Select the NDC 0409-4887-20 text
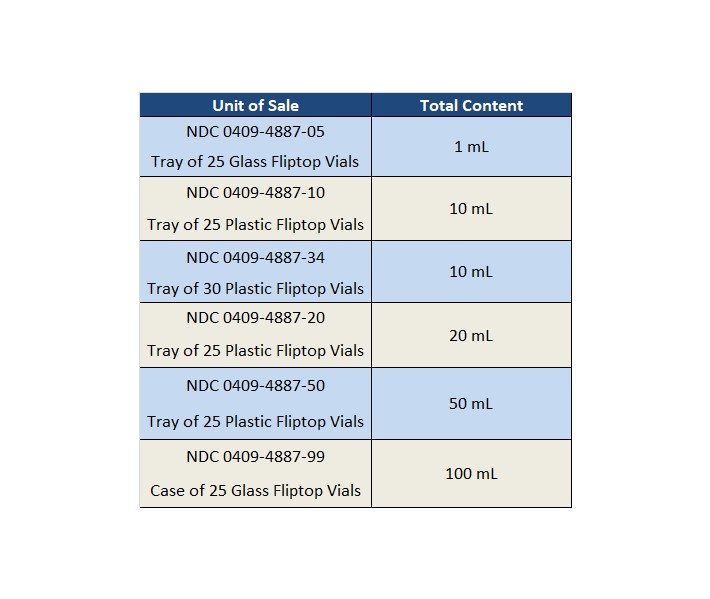This screenshot has height=599, width=710. click(255, 317)
